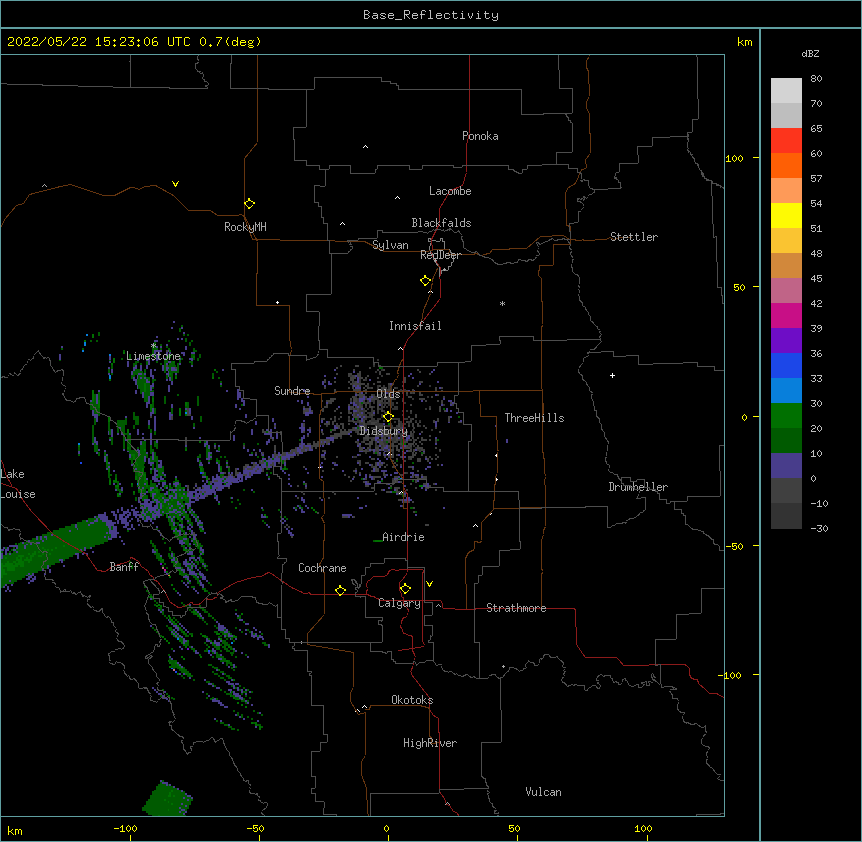The image size is (862, 842).
Task: Pick the yellow 54–51 dBZ swatch
Action: click(786, 215)
